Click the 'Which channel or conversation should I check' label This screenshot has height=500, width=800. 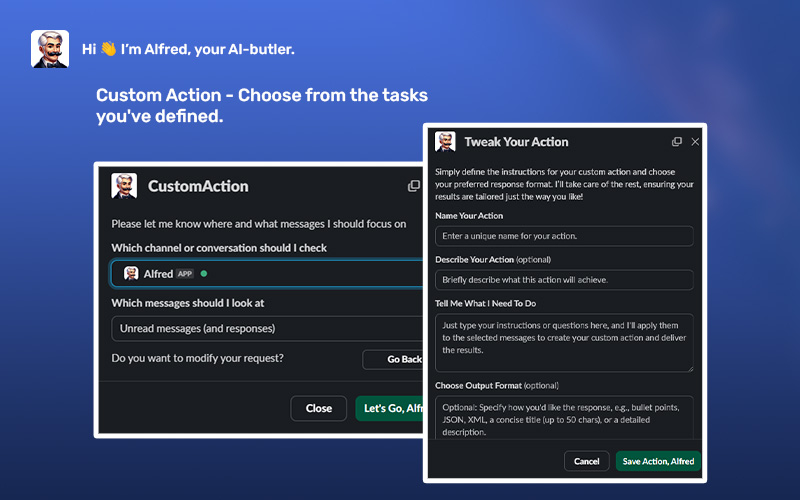click(219, 248)
